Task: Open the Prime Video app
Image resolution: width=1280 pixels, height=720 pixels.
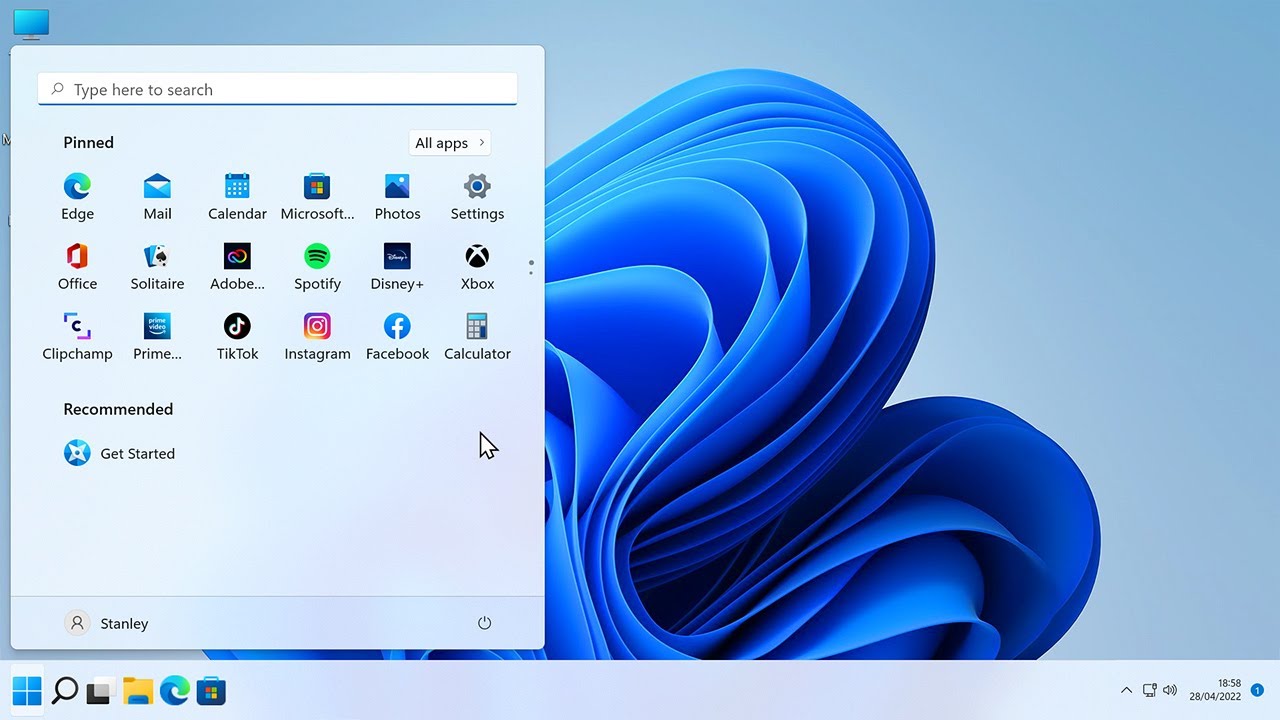Action: pos(157,337)
